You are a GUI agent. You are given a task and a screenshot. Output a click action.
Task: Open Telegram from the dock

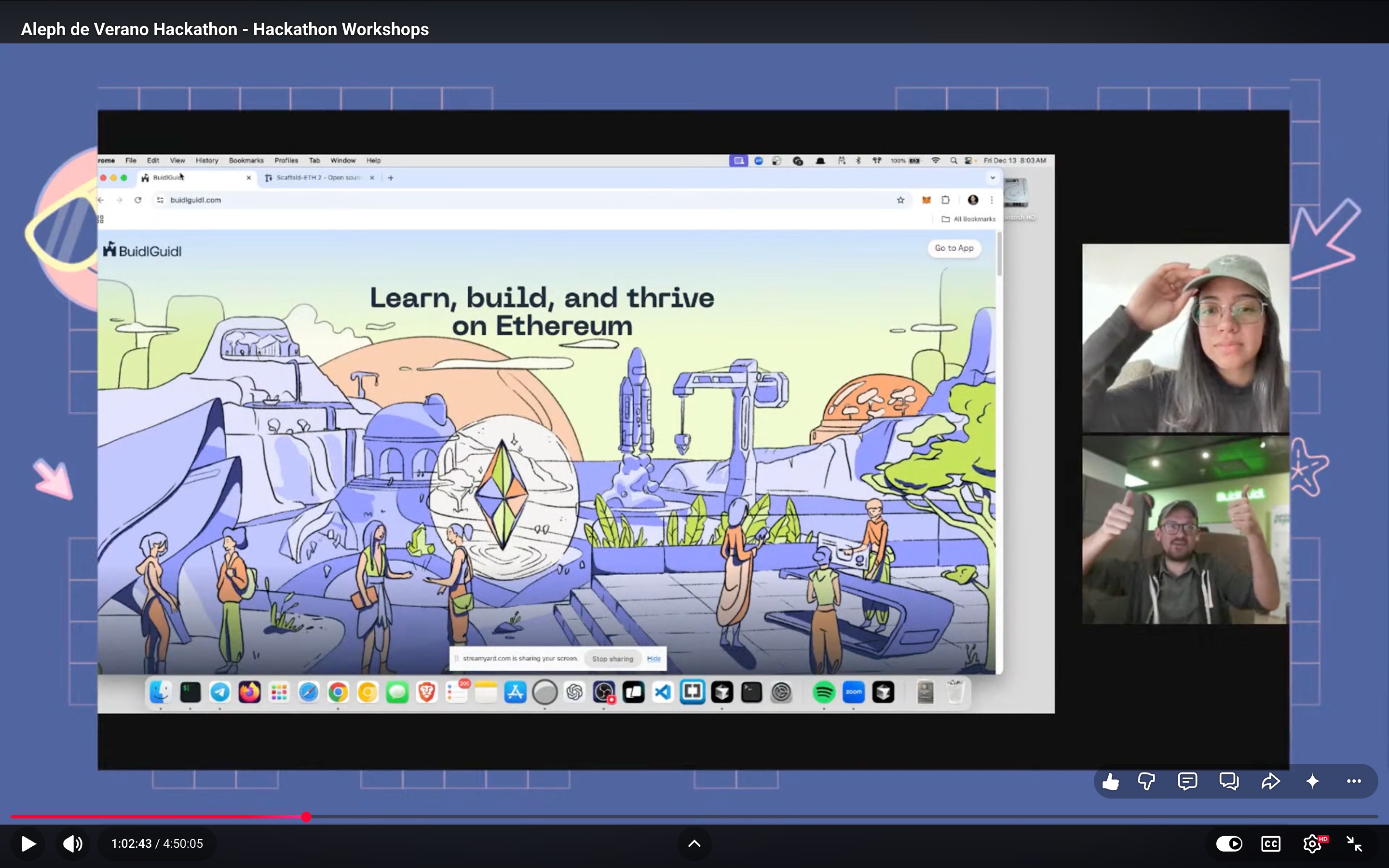(x=220, y=692)
